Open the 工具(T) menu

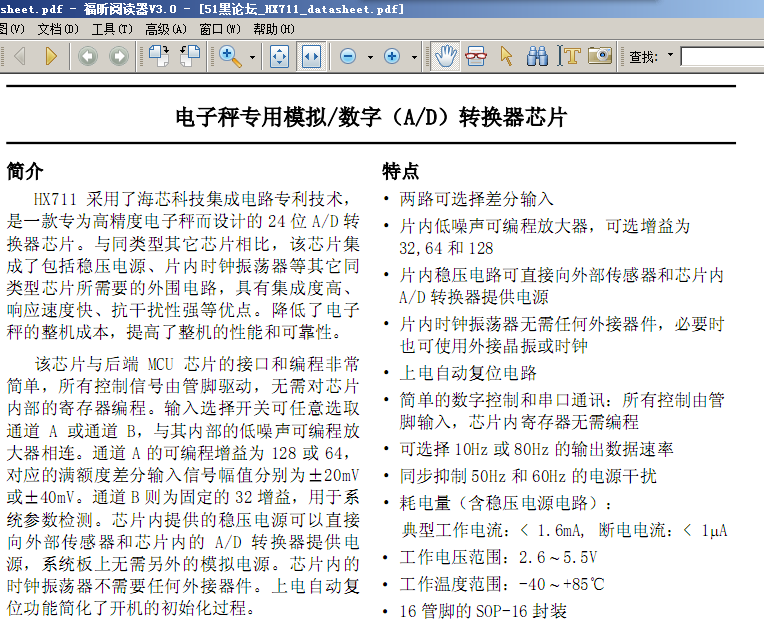[112, 29]
